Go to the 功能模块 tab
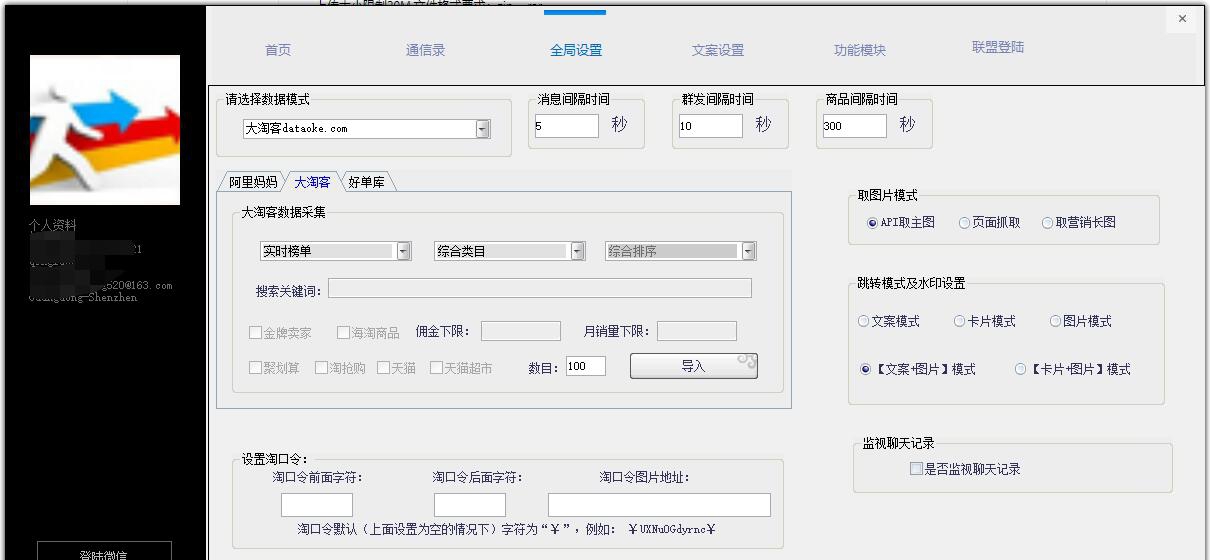The image size is (1210, 560). click(x=859, y=50)
